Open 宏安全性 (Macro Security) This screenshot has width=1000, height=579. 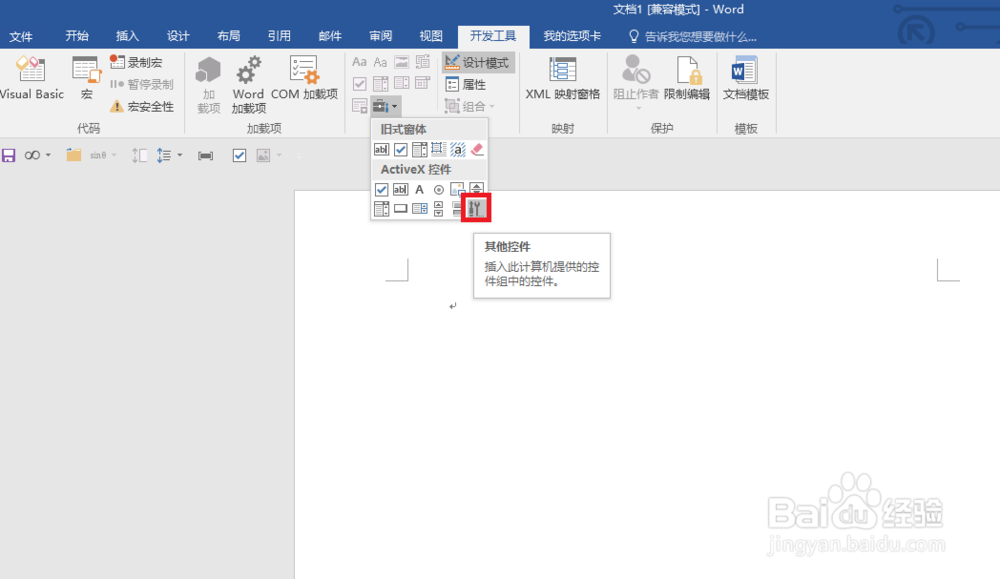[142, 106]
